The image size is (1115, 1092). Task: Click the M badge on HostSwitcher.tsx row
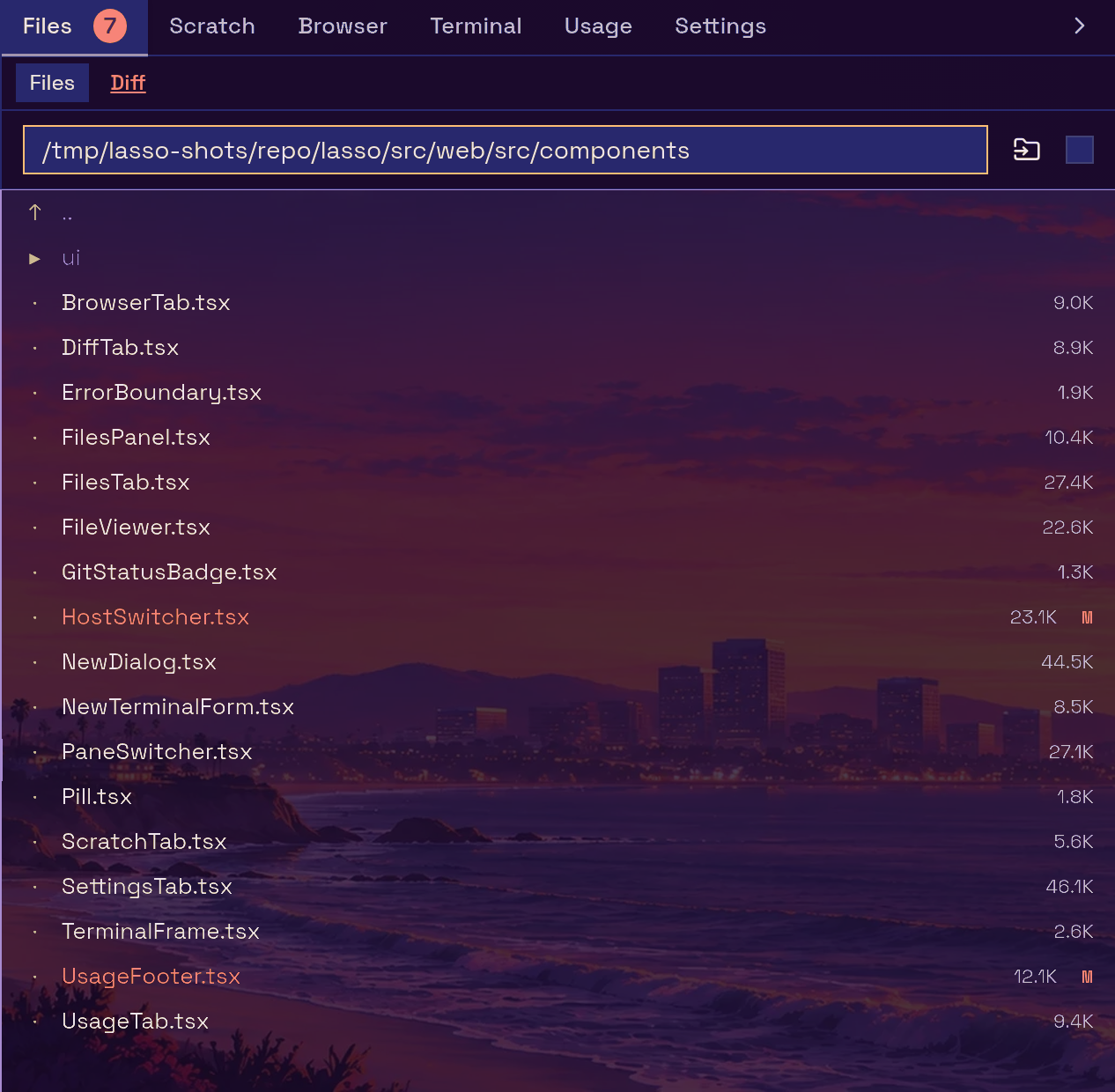(x=1087, y=617)
